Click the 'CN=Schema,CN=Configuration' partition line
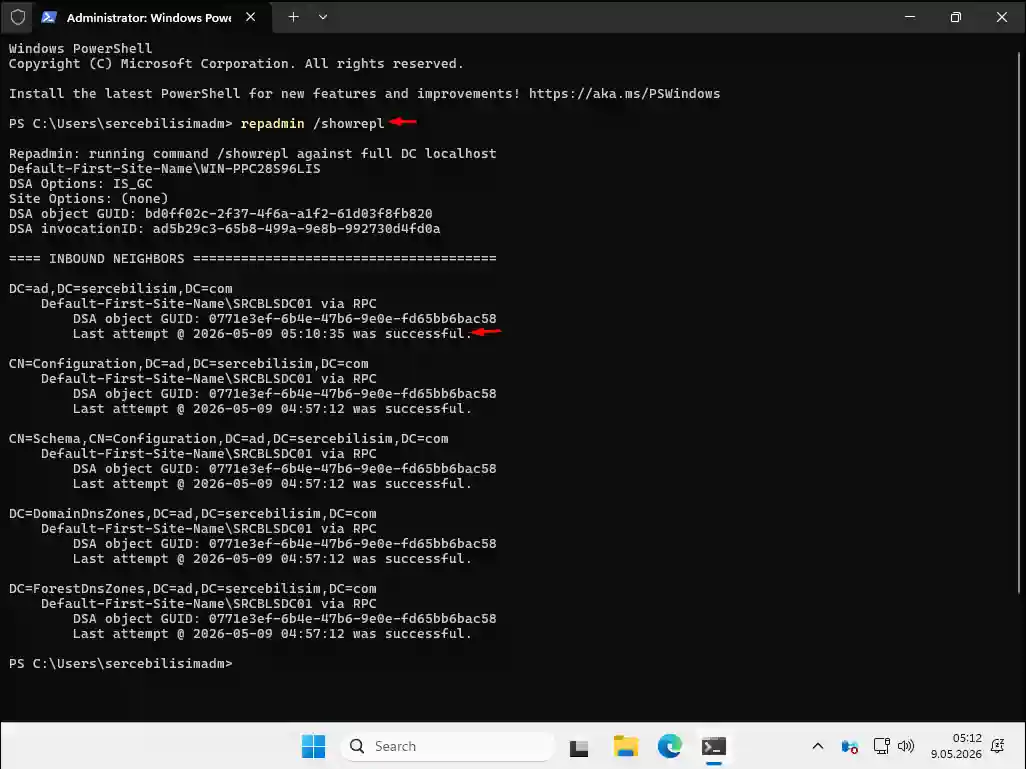The height and width of the screenshot is (769, 1026). [x=228, y=439]
